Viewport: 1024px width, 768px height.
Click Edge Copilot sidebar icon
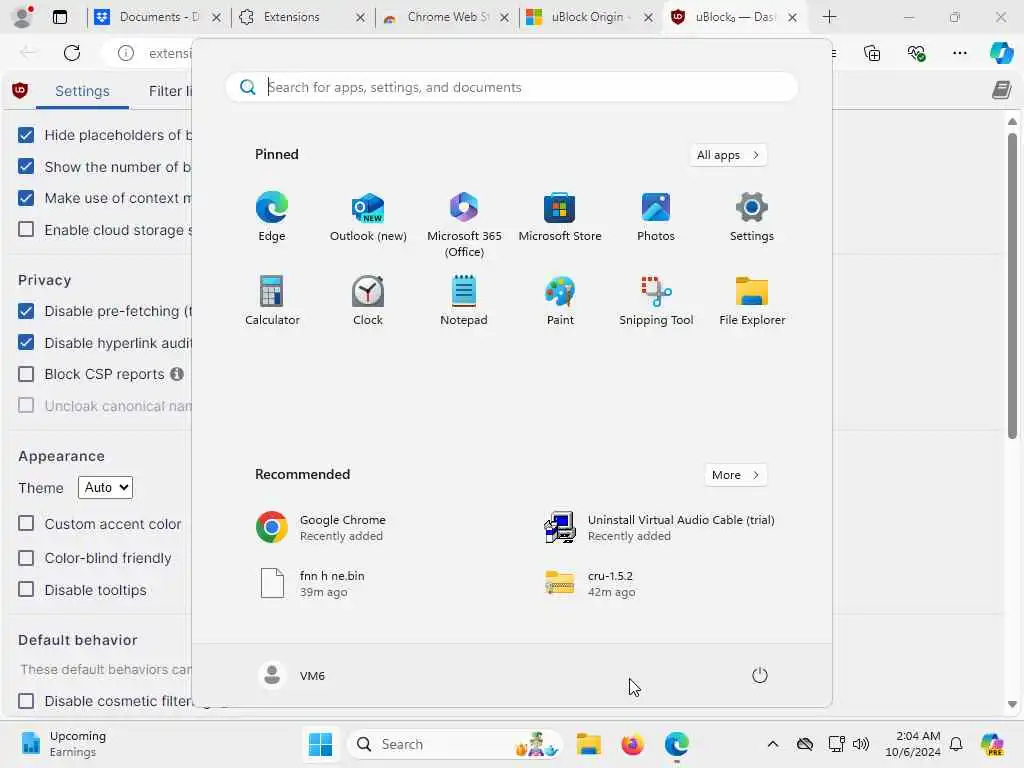click(1002, 53)
